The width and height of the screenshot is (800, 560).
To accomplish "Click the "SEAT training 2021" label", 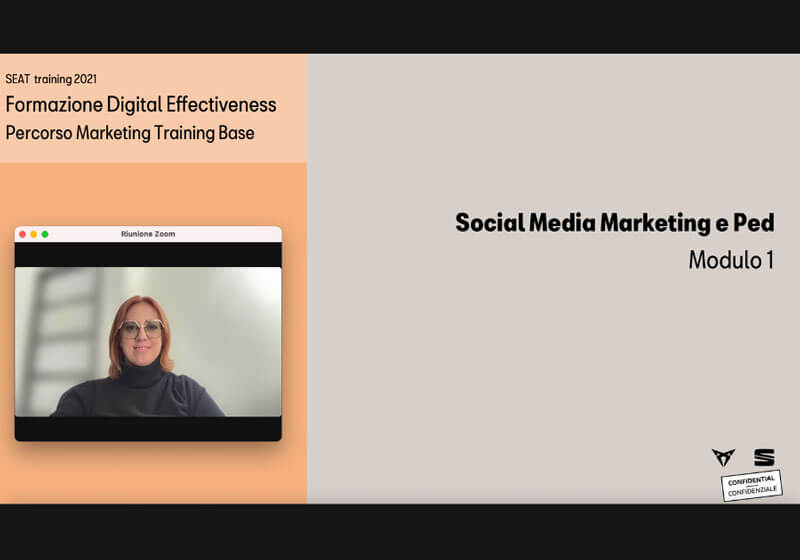I will click(51, 78).
